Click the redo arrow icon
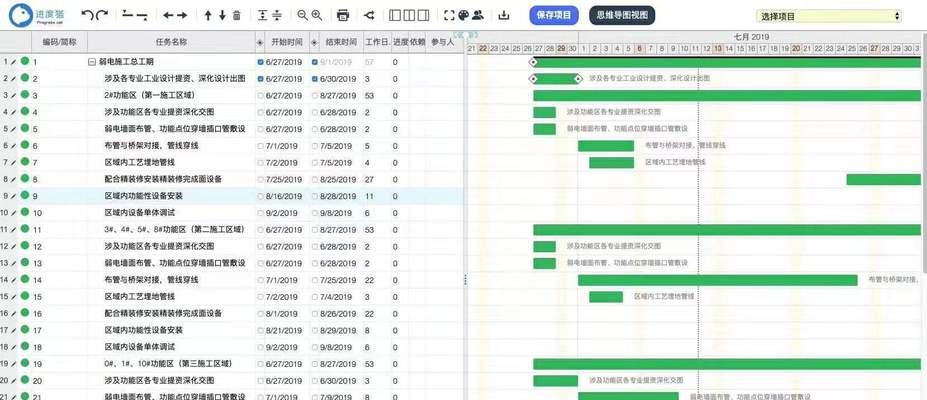 pos(102,15)
